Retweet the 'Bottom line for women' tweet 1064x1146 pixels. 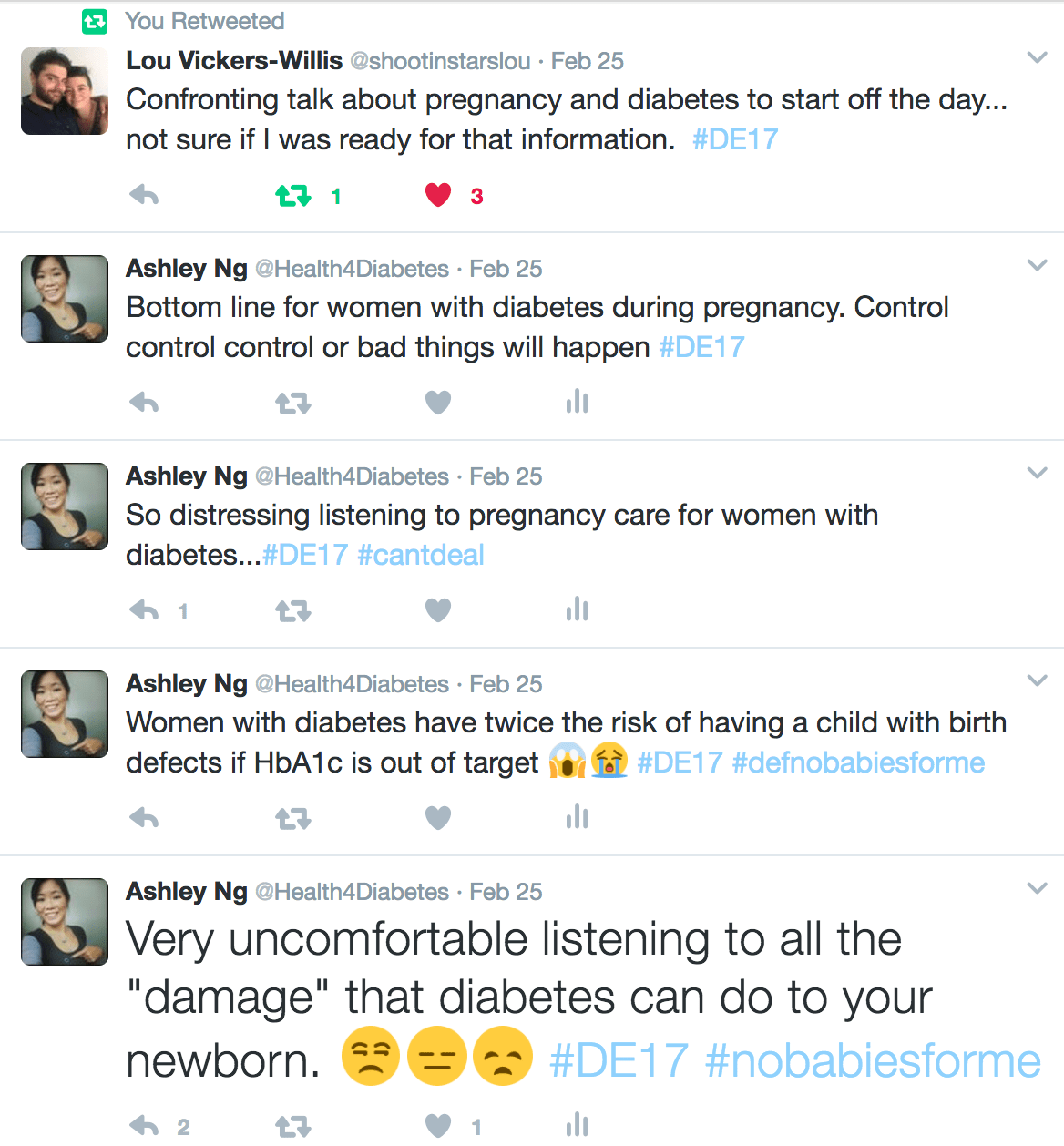coord(292,403)
